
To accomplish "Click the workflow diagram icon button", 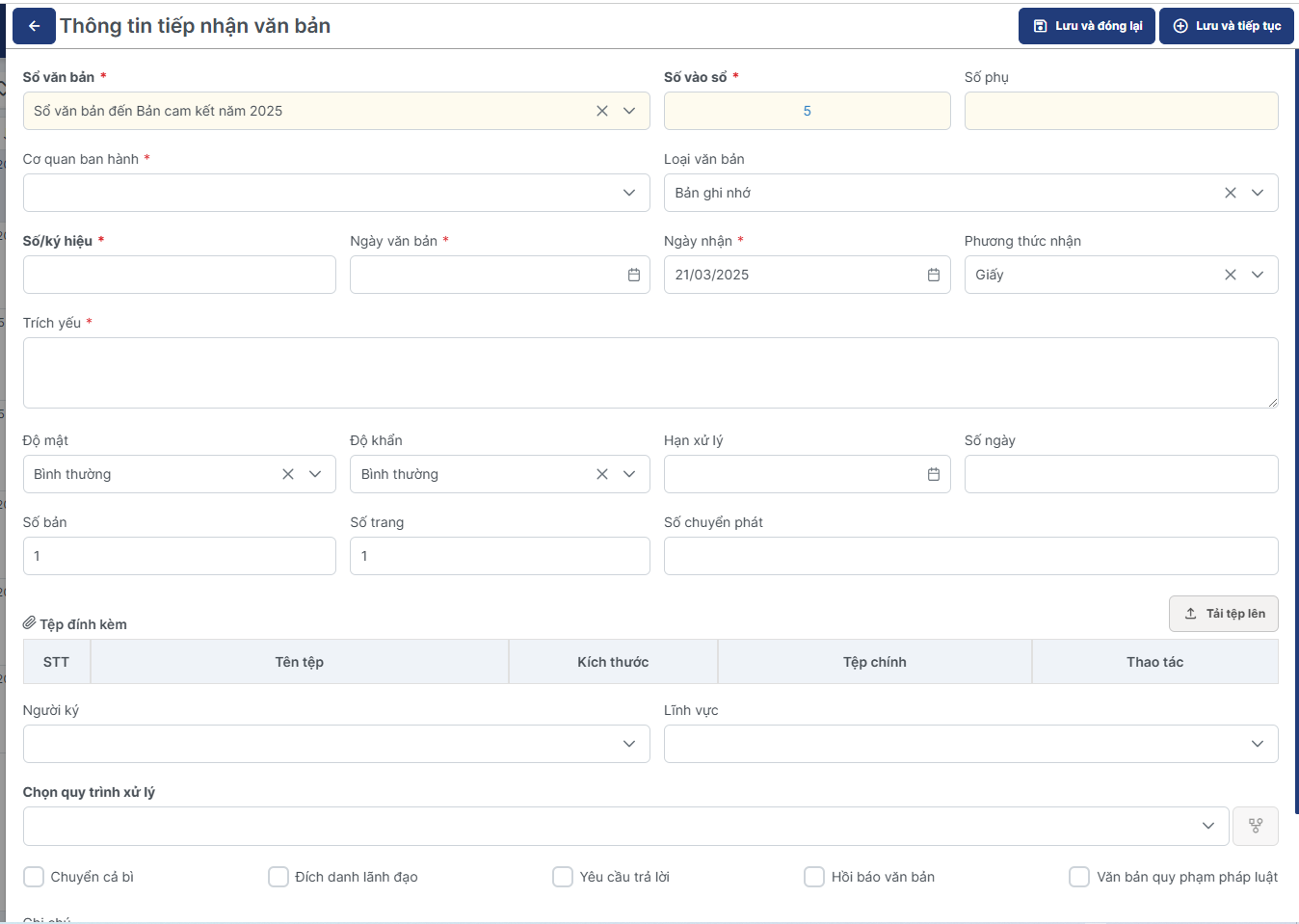I will (1256, 826).
